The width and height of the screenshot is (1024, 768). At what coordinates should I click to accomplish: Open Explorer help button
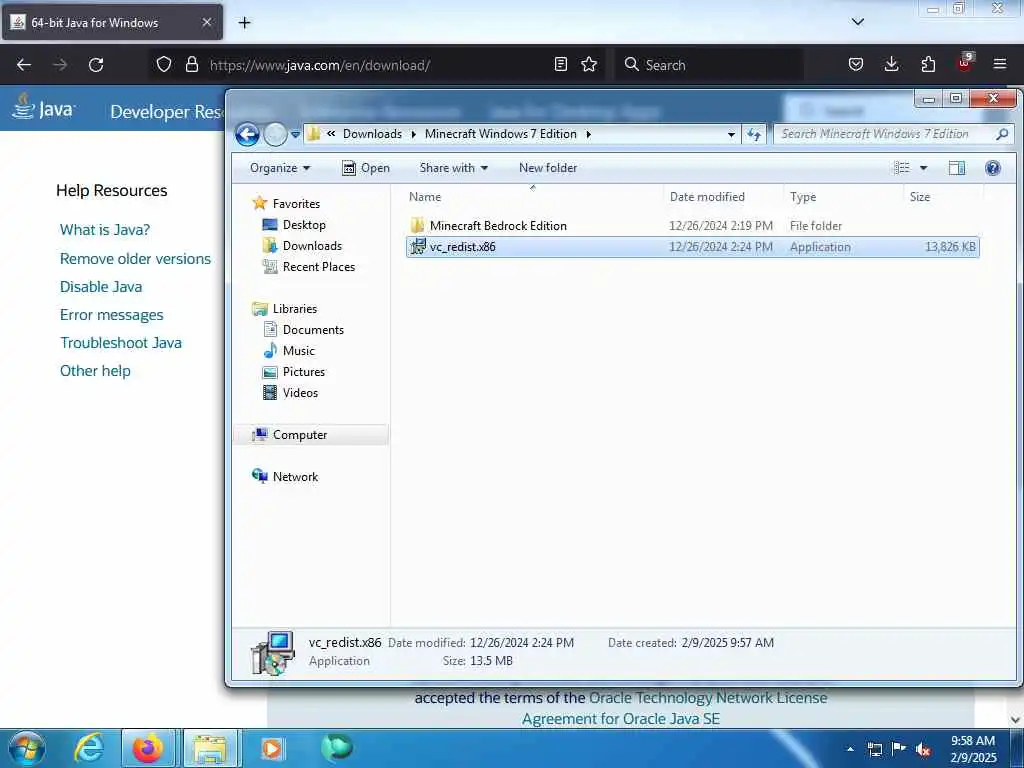click(x=993, y=168)
